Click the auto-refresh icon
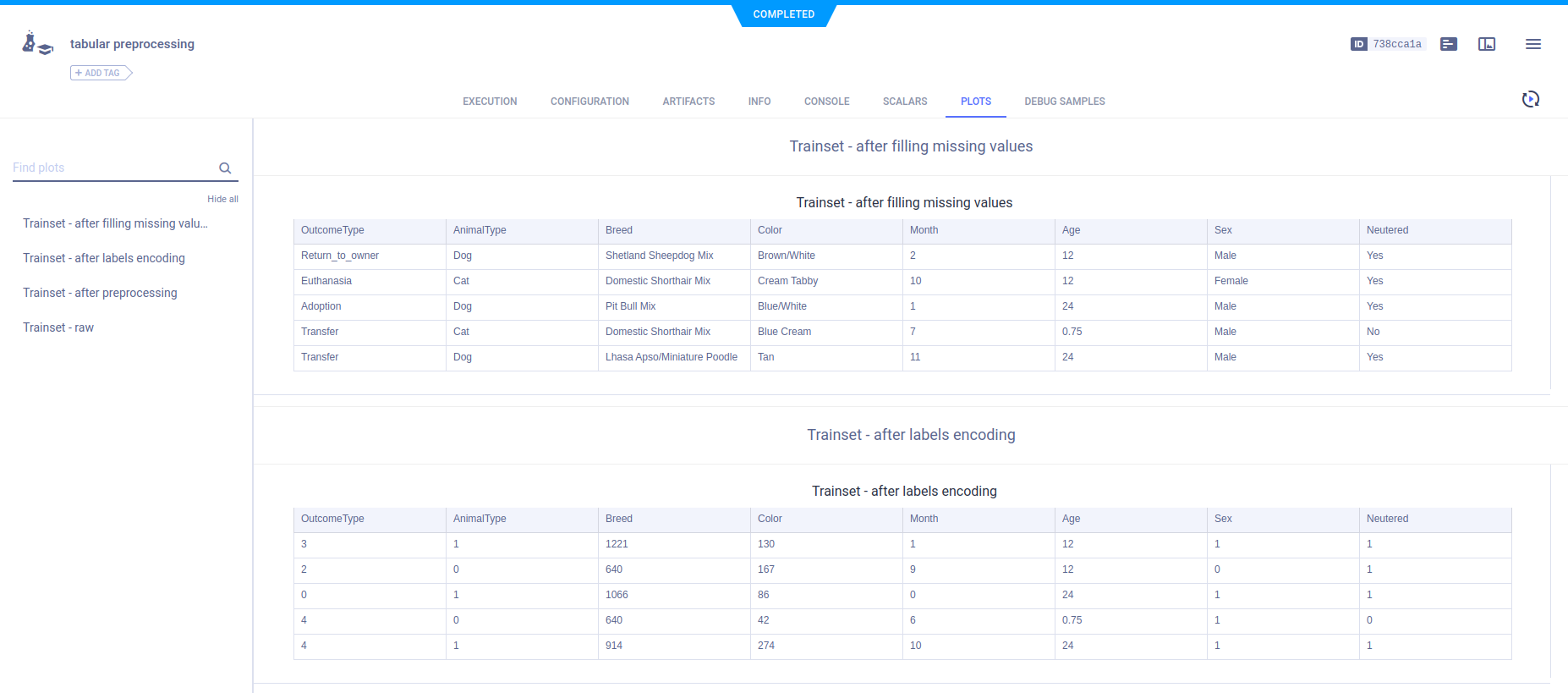Image resolution: width=1568 pixels, height=693 pixels. coord(1530,100)
